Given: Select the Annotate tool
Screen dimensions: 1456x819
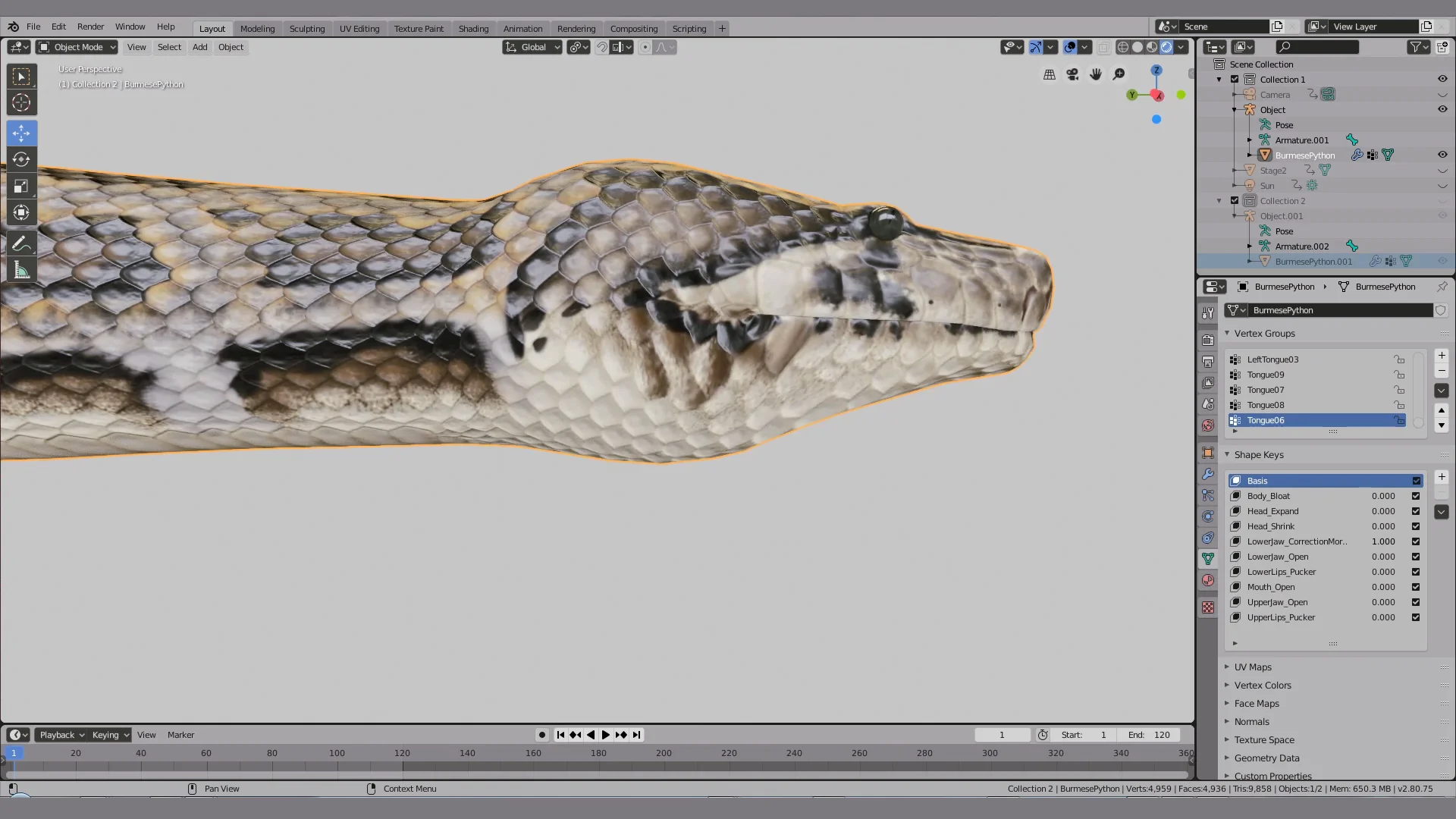Looking at the screenshot, I should (21, 243).
